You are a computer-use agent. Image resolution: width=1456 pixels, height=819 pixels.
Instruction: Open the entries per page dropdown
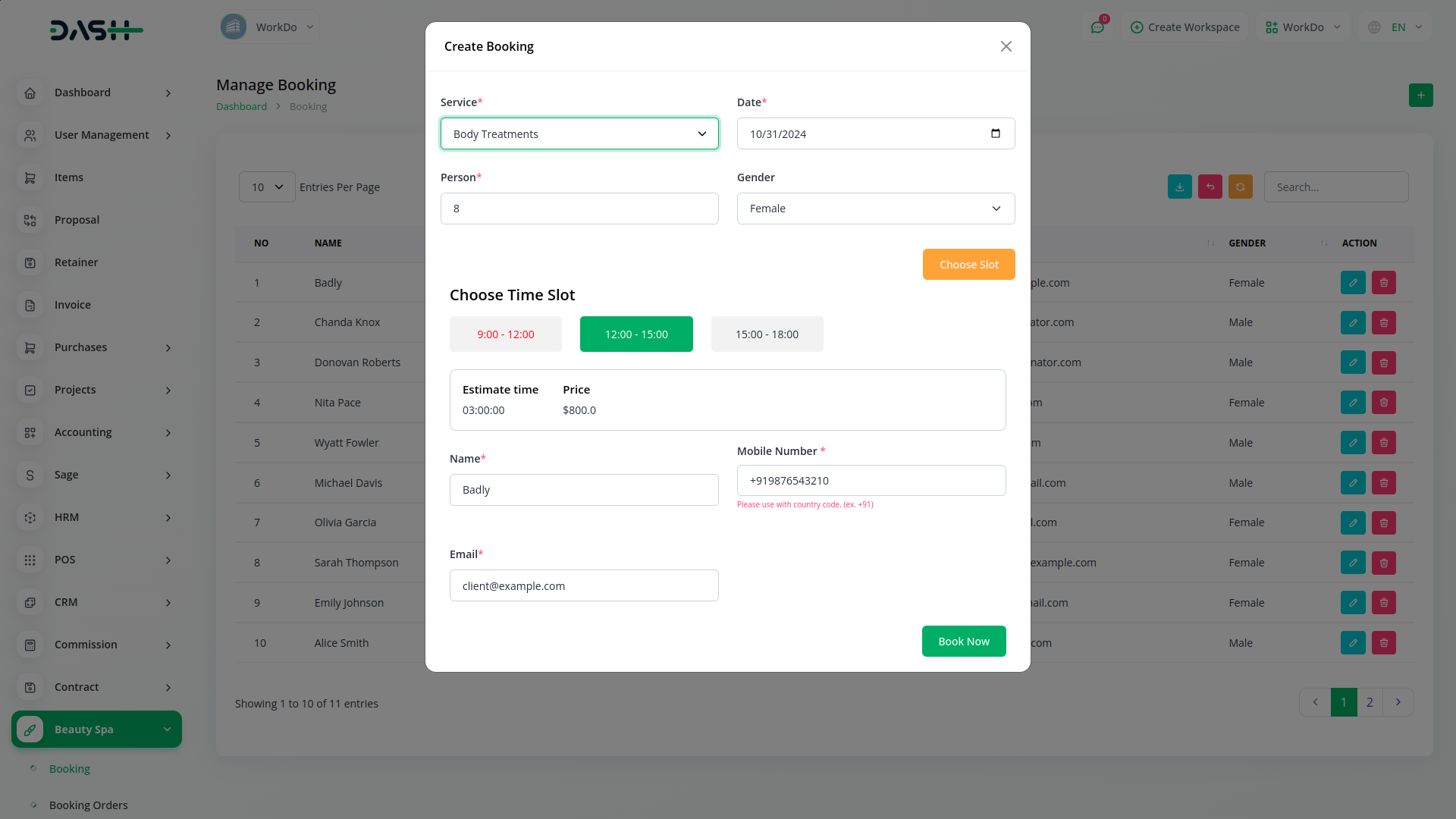[x=267, y=187]
